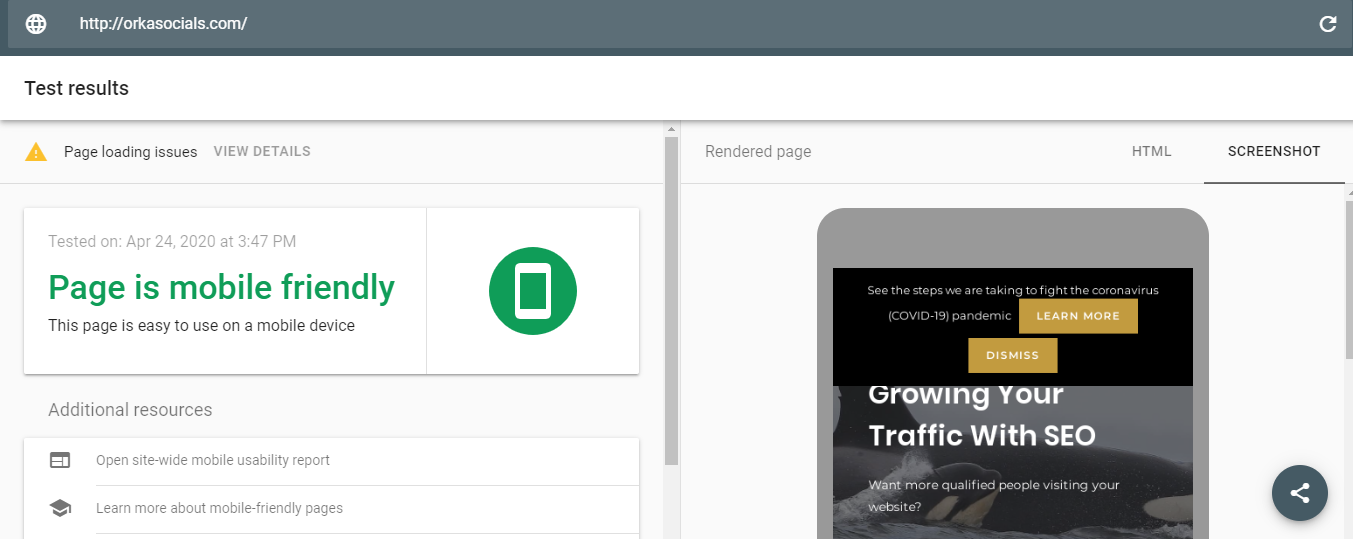Select the Screenshot tab
1353x539 pixels.
pos(1274,152)
